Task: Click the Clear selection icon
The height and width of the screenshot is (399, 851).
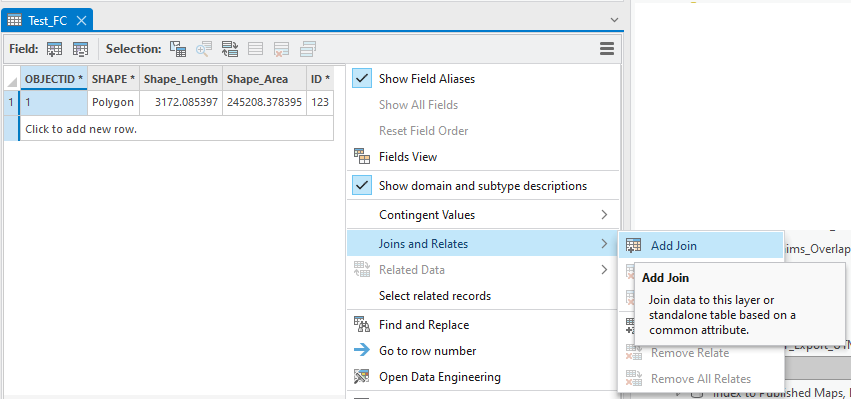Action: tap(256, 49)
